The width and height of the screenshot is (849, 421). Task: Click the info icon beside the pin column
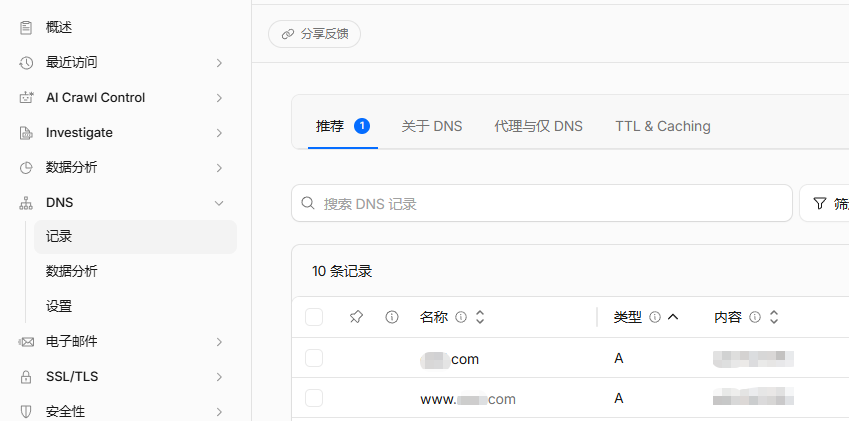tap(391, 317)
